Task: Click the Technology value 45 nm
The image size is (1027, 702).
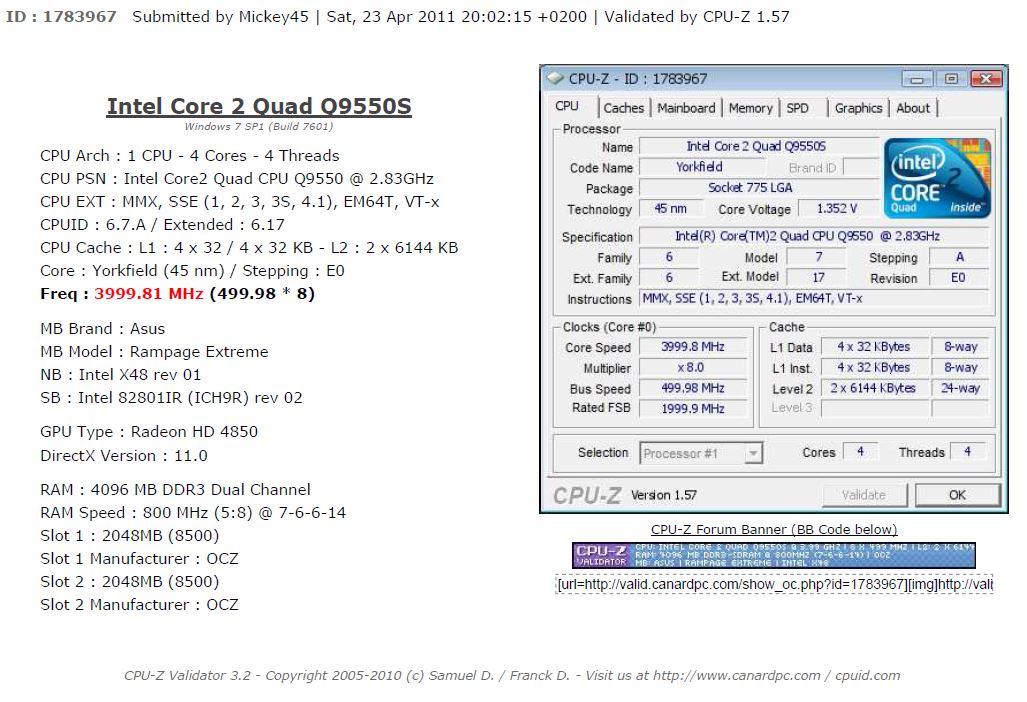Action: point(670,208)
